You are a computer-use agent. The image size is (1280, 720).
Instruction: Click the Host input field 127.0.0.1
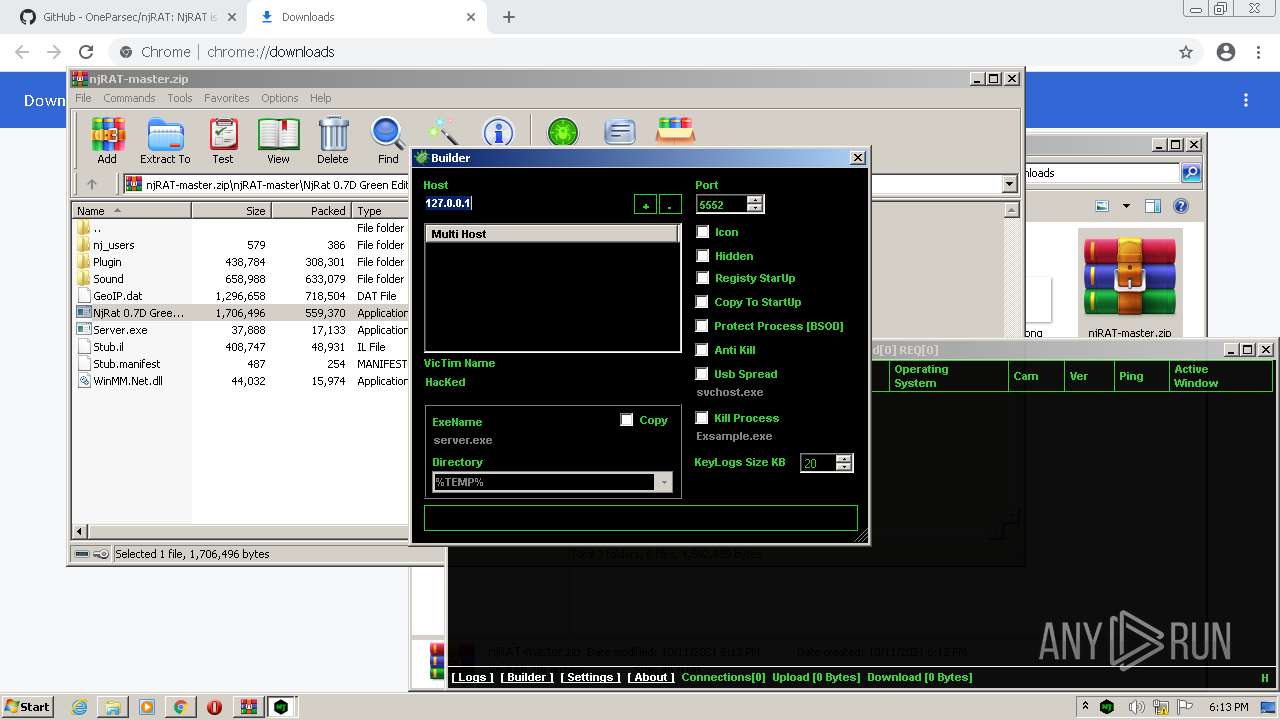(526, 203)
